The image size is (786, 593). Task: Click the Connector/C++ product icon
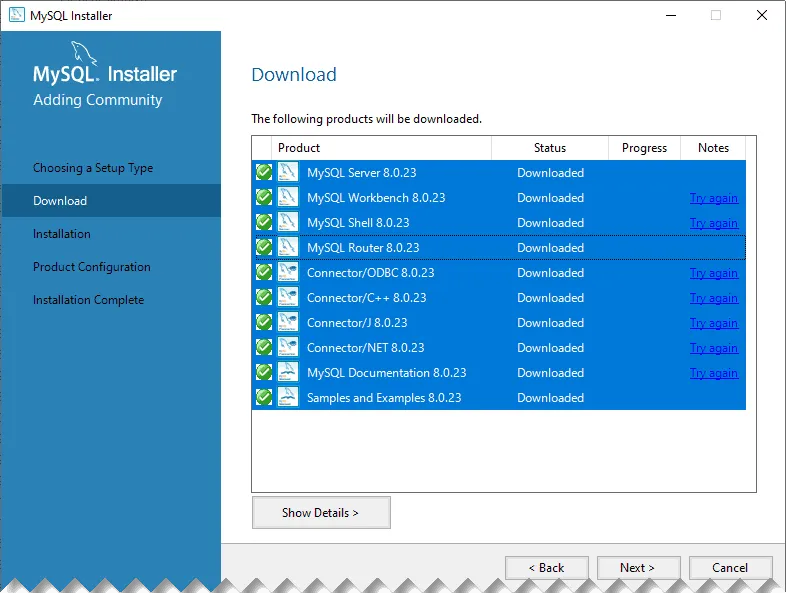pyautogui.click(x=288, y=297)
